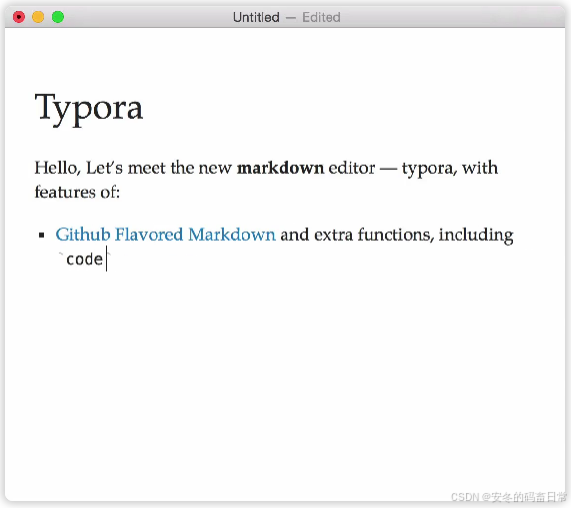Close the Untitled window
Image resolution: width=571 pixels, height=508 pixels.
[19, 17]
